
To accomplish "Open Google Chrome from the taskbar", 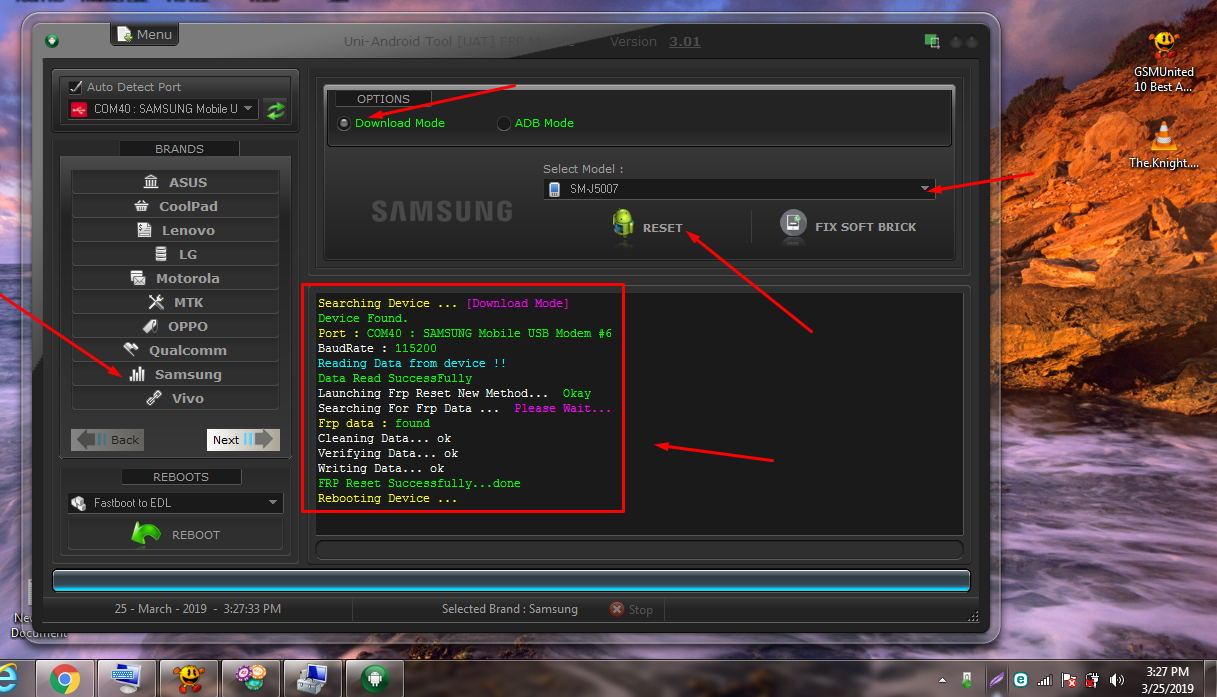I will 66,680.
